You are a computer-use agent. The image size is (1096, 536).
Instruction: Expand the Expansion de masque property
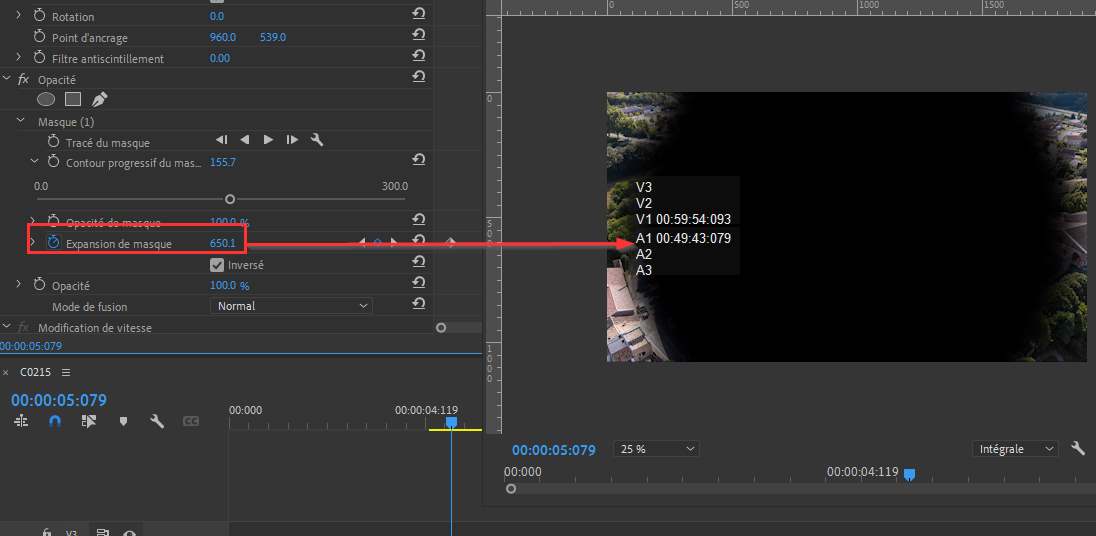[x=32, y=242]
